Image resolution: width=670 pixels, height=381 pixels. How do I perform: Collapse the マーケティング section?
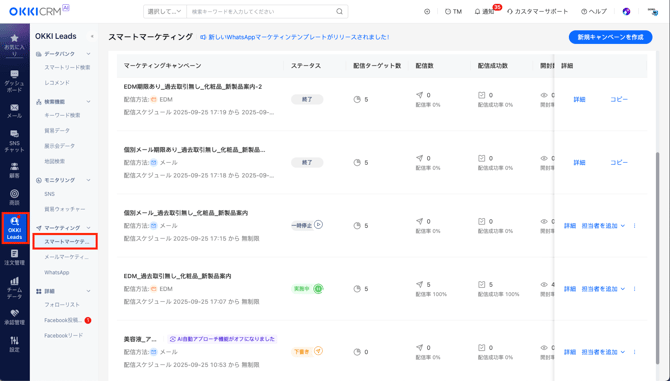click(x=88, y=228)
